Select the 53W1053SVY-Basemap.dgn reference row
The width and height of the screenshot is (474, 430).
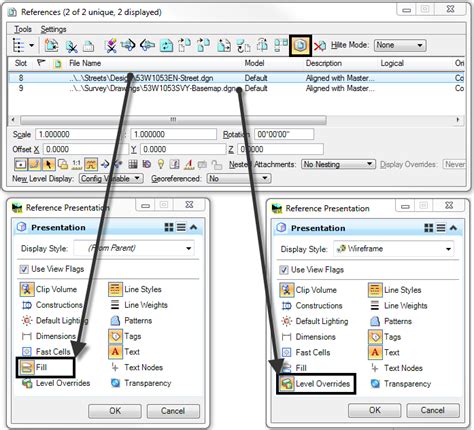pyautogui.click(x=237, y=88)
